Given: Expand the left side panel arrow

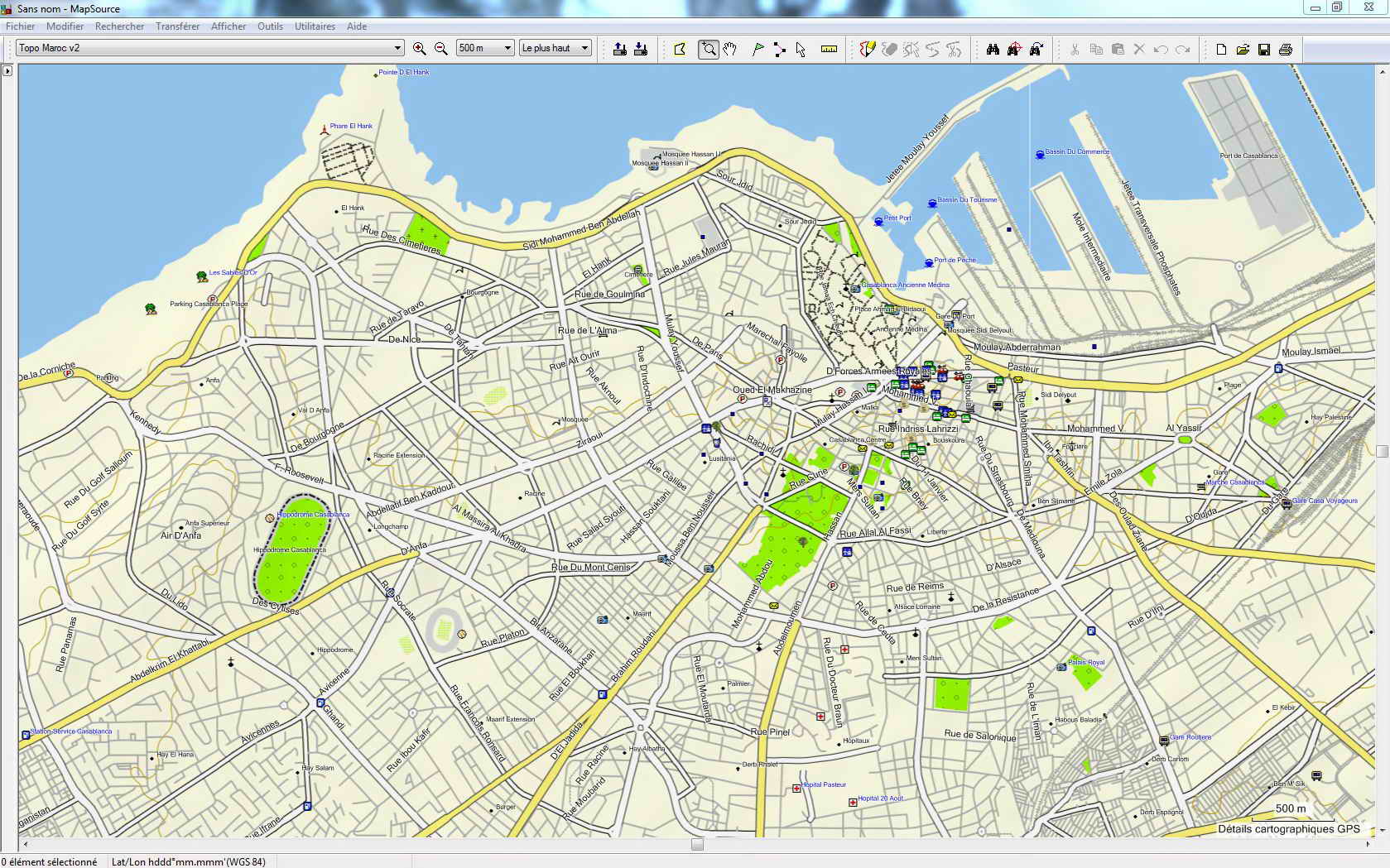Looking at the screenshot, I should 7,71.
